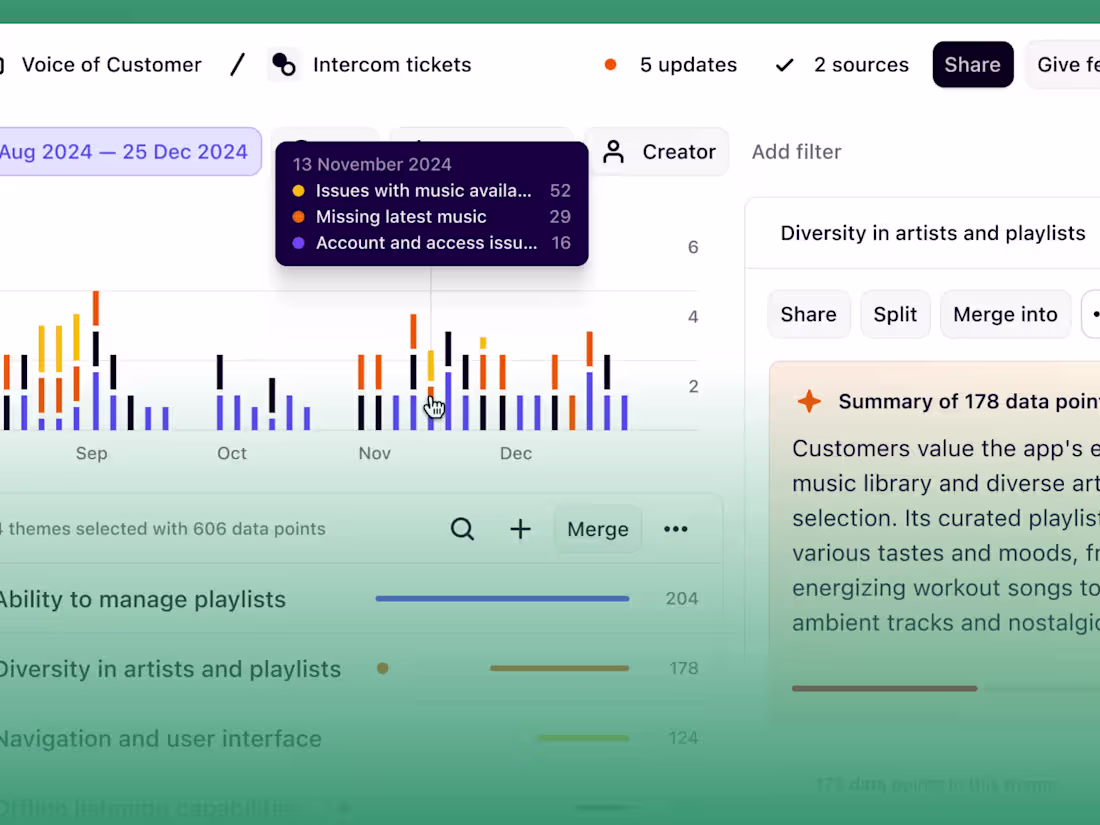Click the orange updates dot indicator
Image resolution: width=1100 pixels, height=825 pixels.
610,65
